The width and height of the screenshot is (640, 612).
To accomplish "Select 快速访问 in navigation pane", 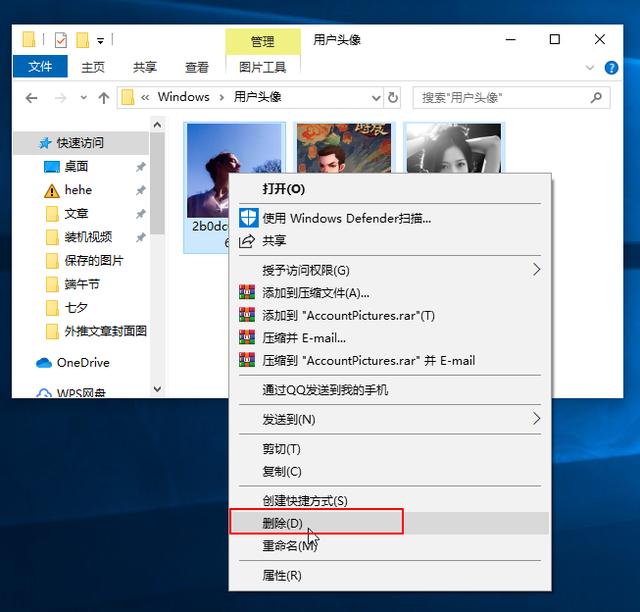I will (x=81, y=143).
